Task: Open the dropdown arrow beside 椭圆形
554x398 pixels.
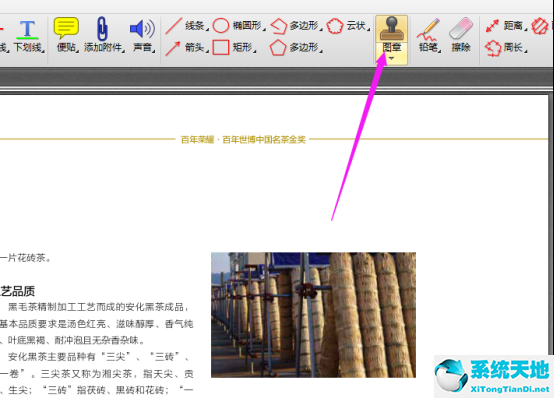Action: [264, 29]
